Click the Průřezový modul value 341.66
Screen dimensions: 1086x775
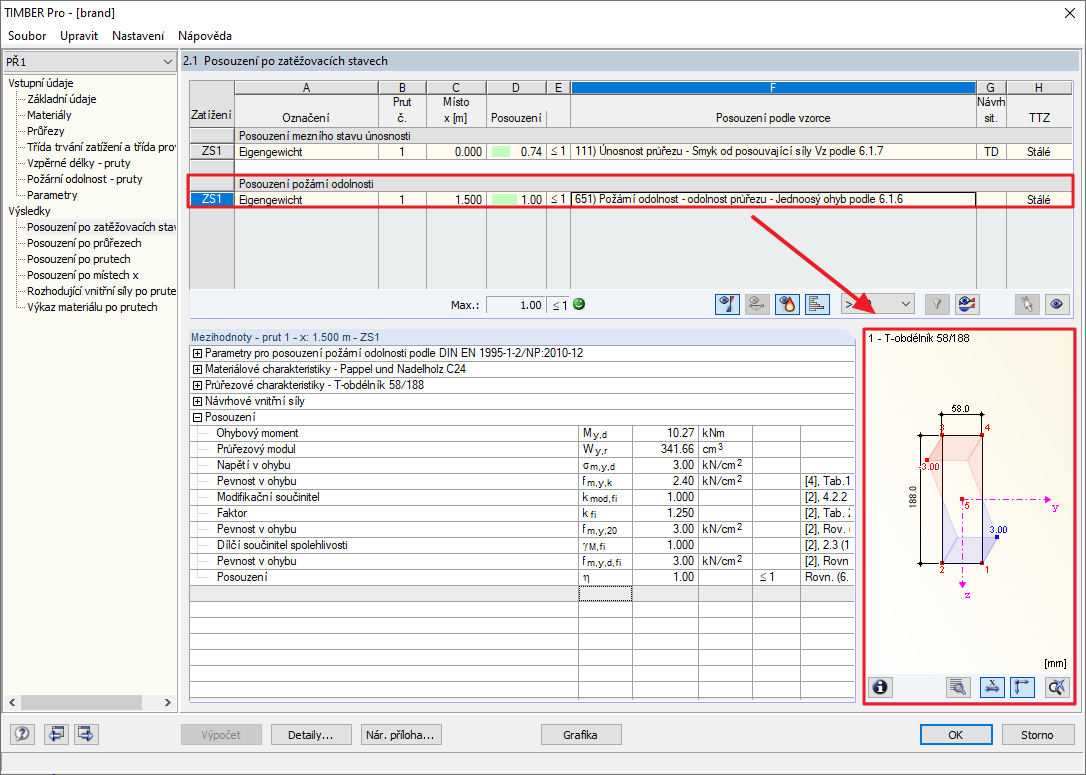point(666,449)
